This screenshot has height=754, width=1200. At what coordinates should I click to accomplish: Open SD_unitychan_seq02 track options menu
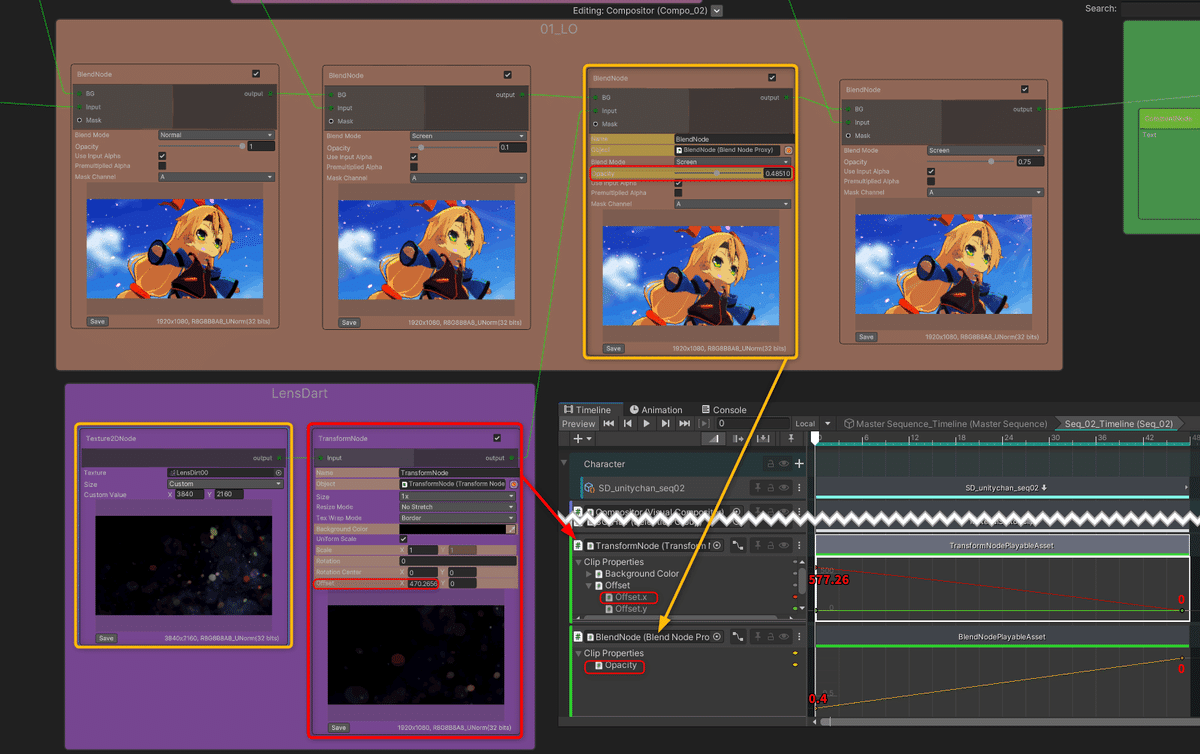tap(800, 488)
